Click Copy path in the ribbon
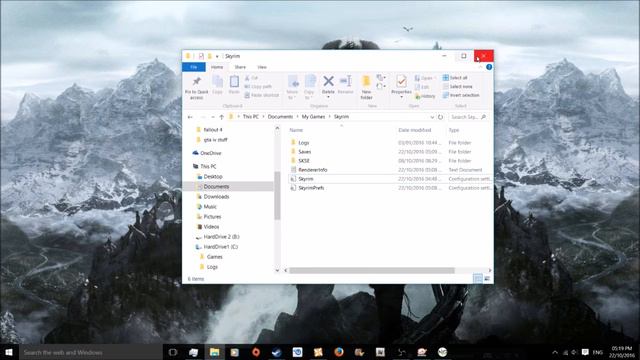The width and height of the screenshot is (640, 360). 258,87
